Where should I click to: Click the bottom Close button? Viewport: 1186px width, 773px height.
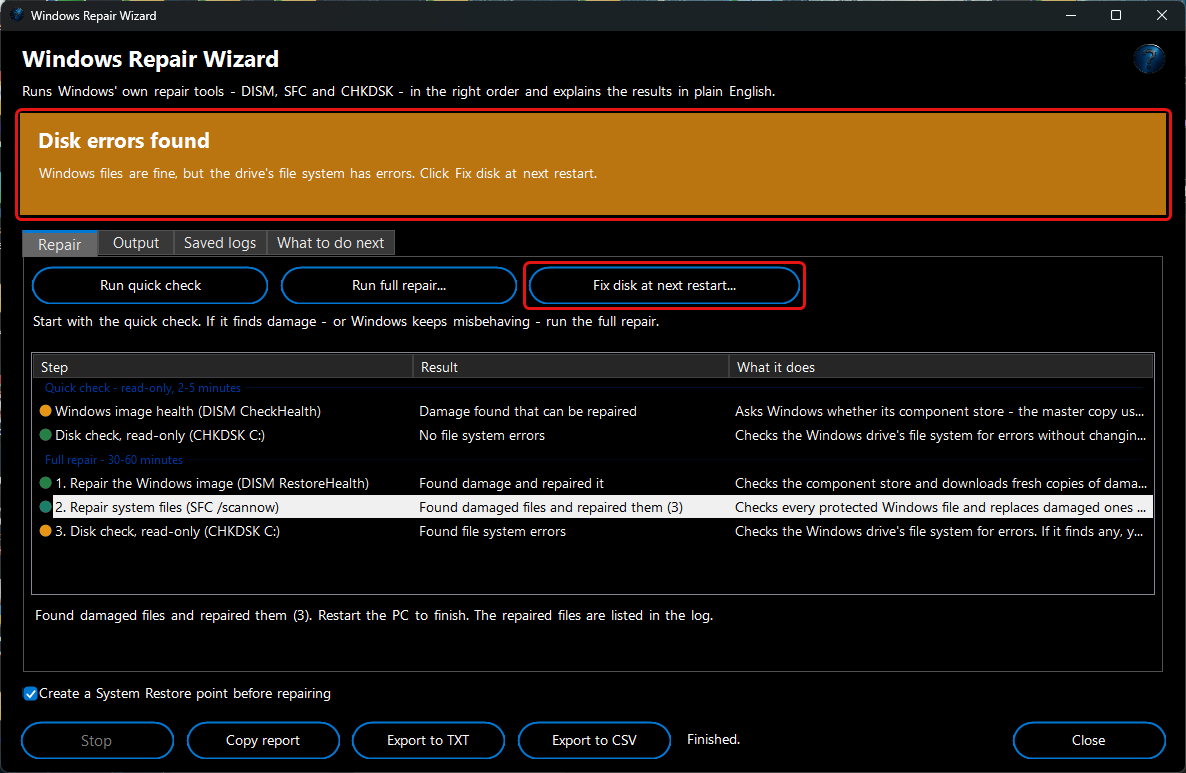click(x=1088, y=740)
